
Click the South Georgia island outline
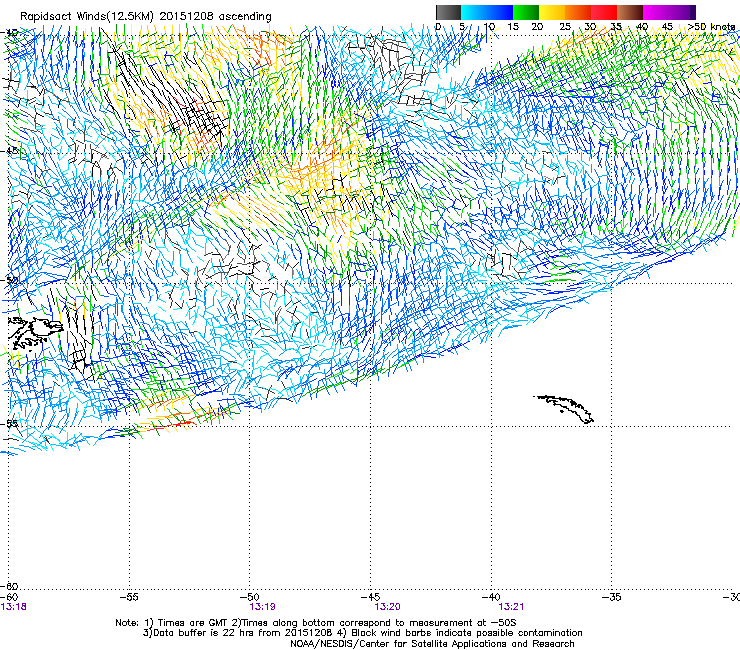pyautogui.click(x=564, y=409)
